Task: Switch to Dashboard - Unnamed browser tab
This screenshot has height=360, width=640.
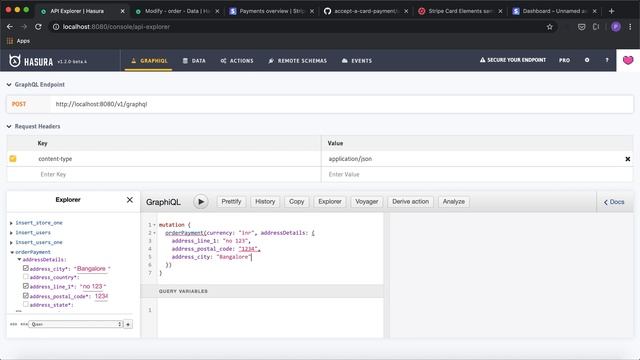Action: [554, 11]
